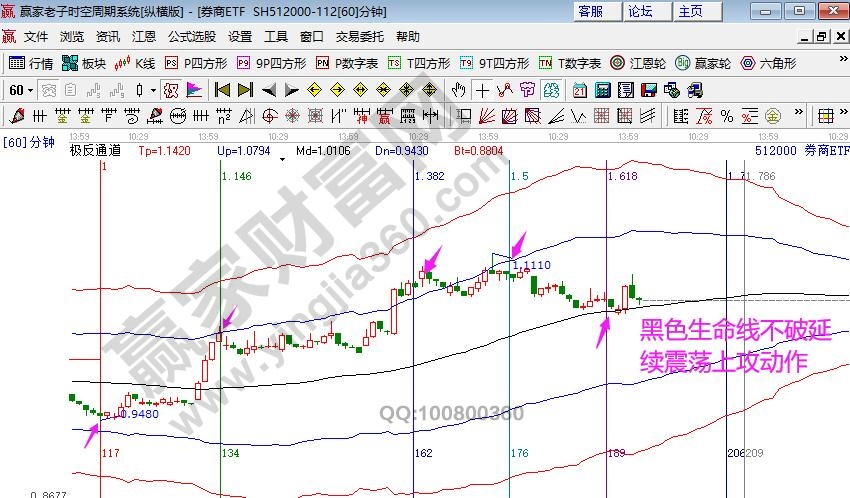Image resolution: width=850 pixels, height=498 pixels.
Task: Open the 行情 market quotes view
Action: point(31,63)
